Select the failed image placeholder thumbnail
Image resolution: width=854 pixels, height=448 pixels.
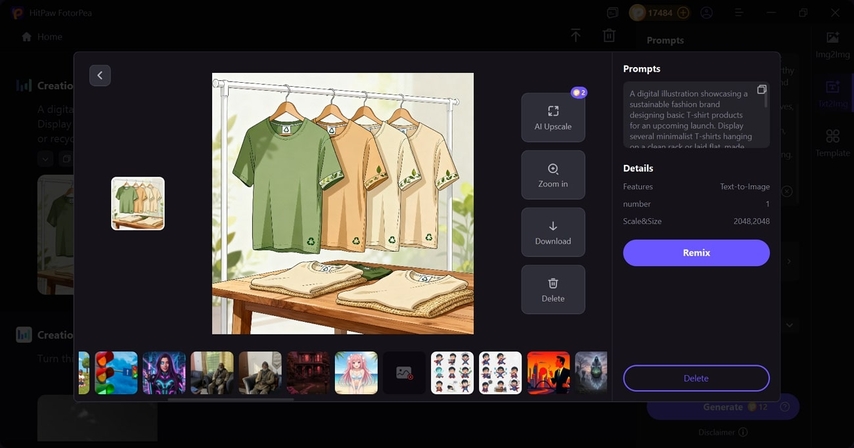(404, 372)
